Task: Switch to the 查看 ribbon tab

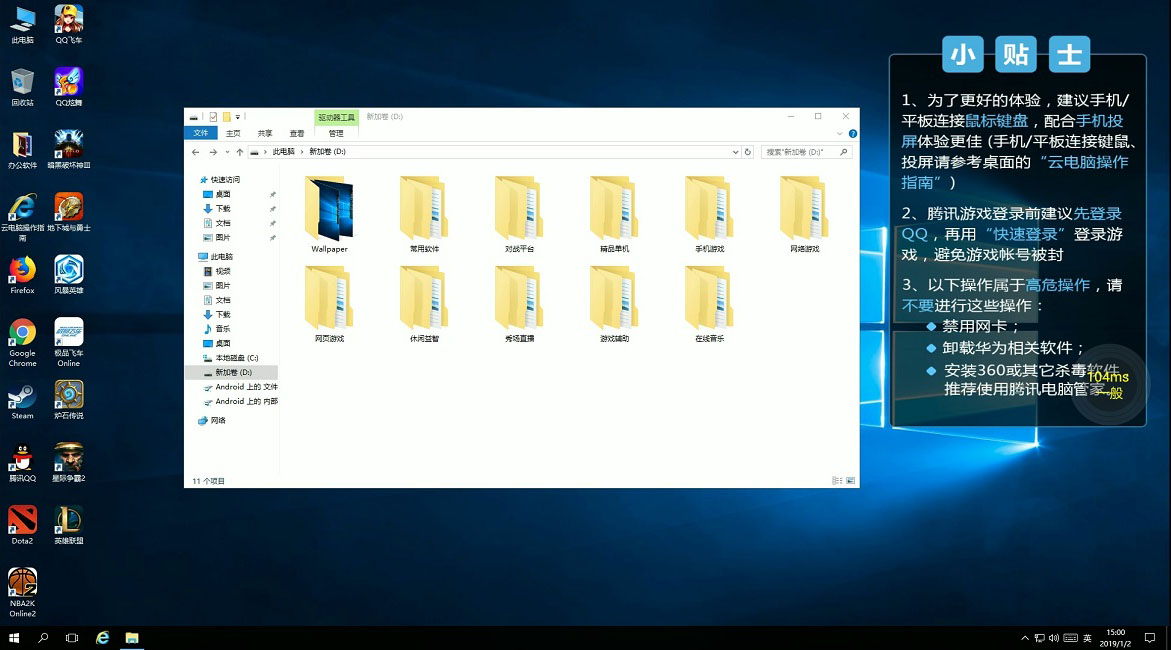Action: [x=297, y=133]
